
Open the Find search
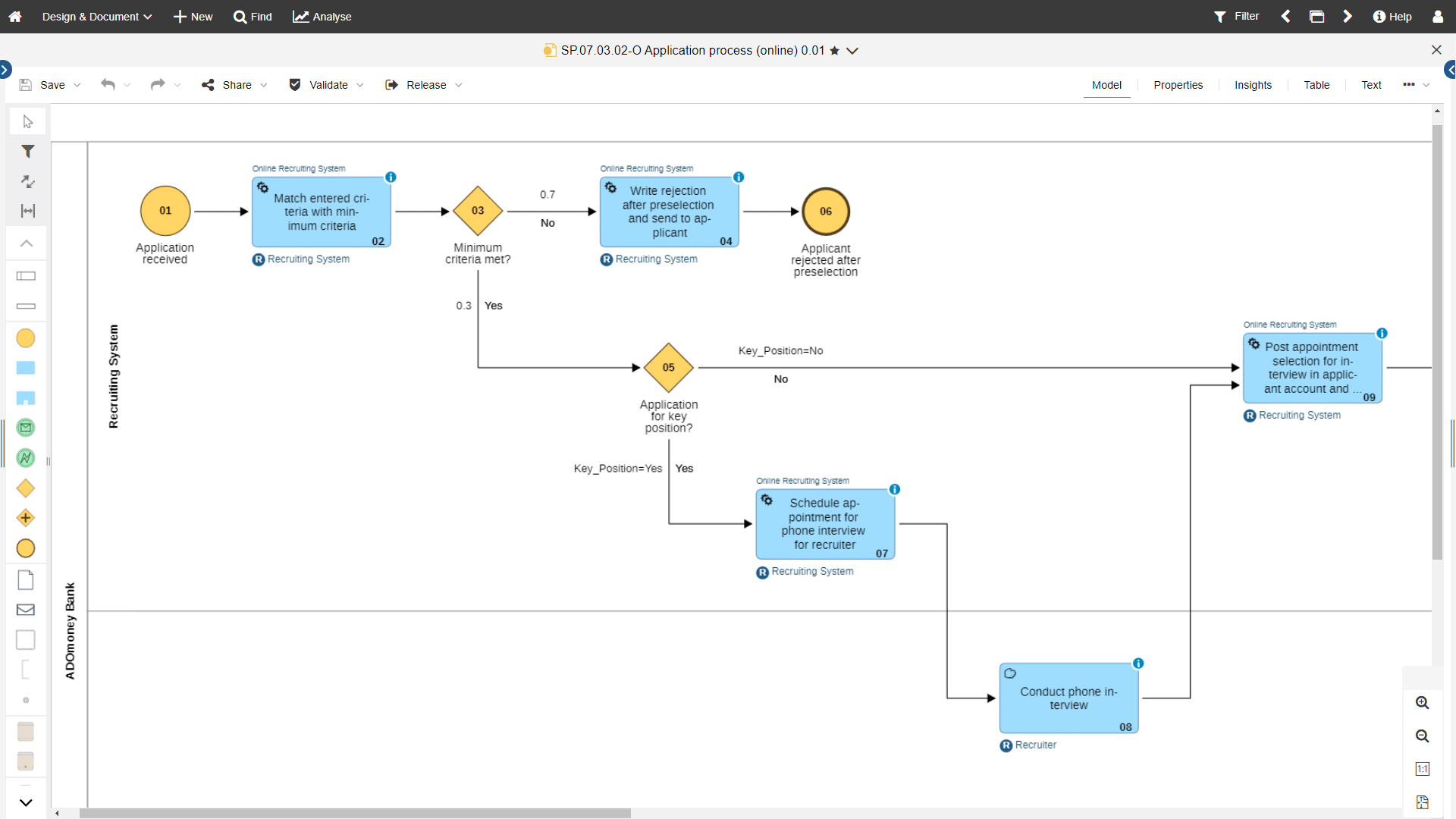253,16
